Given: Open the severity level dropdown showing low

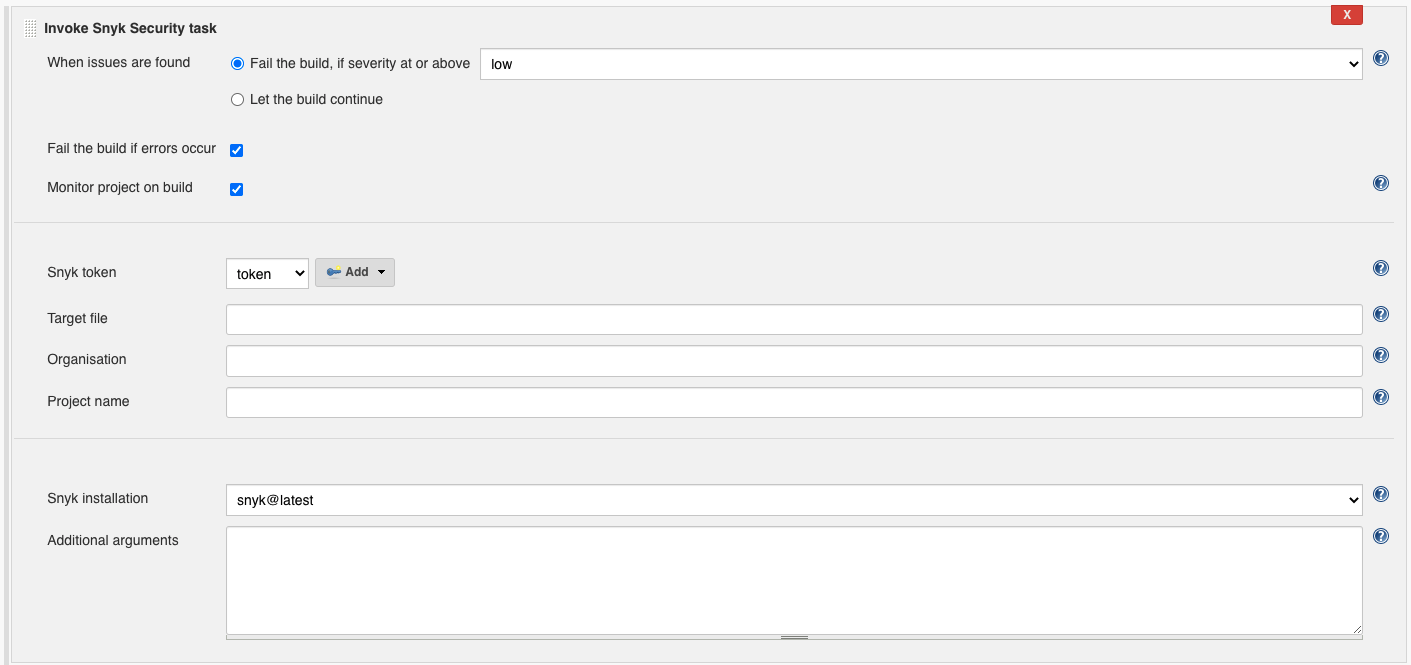Looking at the screenshot, I should [921, 64].
